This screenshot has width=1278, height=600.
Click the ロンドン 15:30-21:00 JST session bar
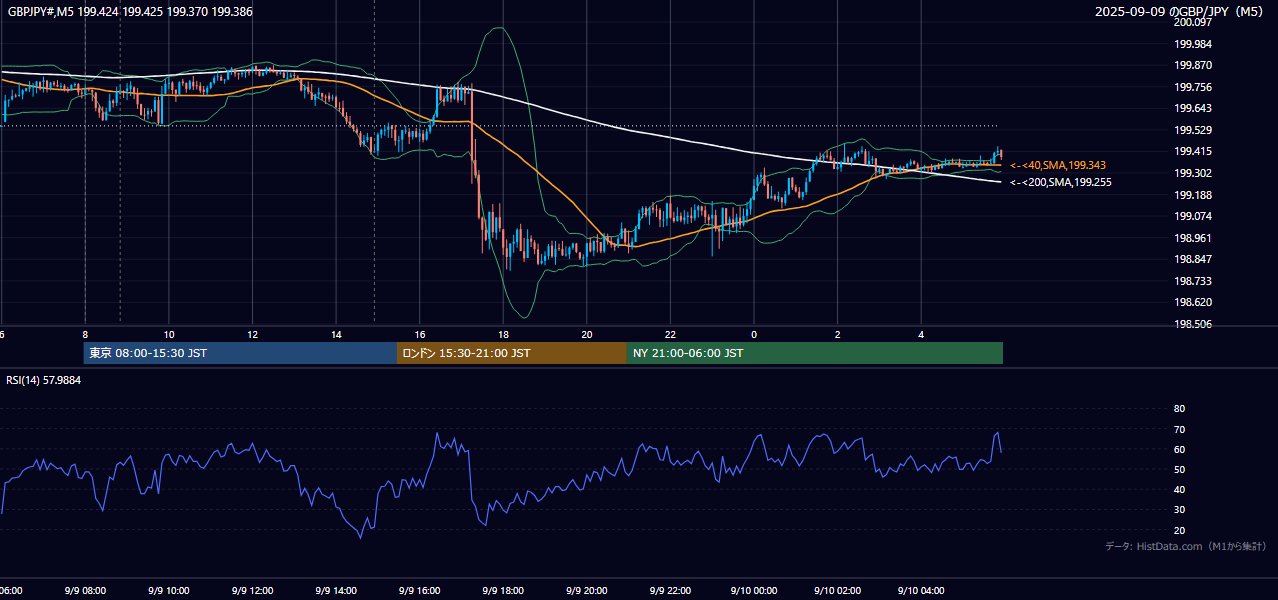tap(512, 353)
